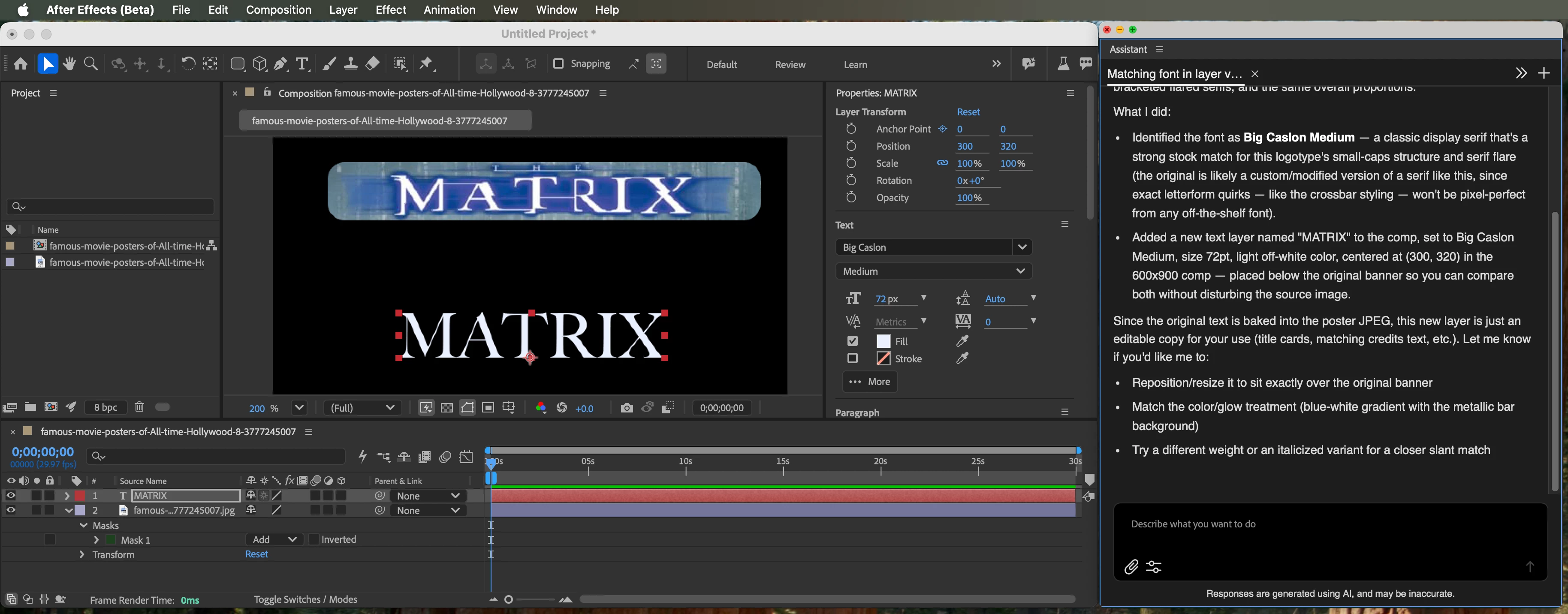
Task: Reset the Layer Transform properties
Action: click(968, 112)
